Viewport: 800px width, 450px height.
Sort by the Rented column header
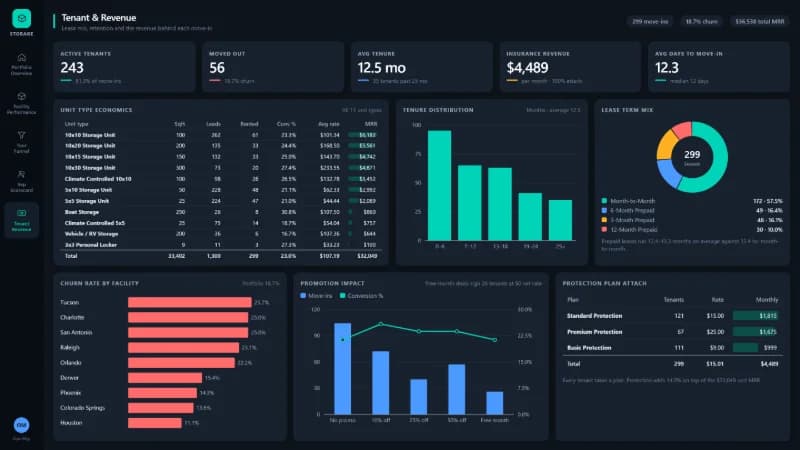point(249,124)
